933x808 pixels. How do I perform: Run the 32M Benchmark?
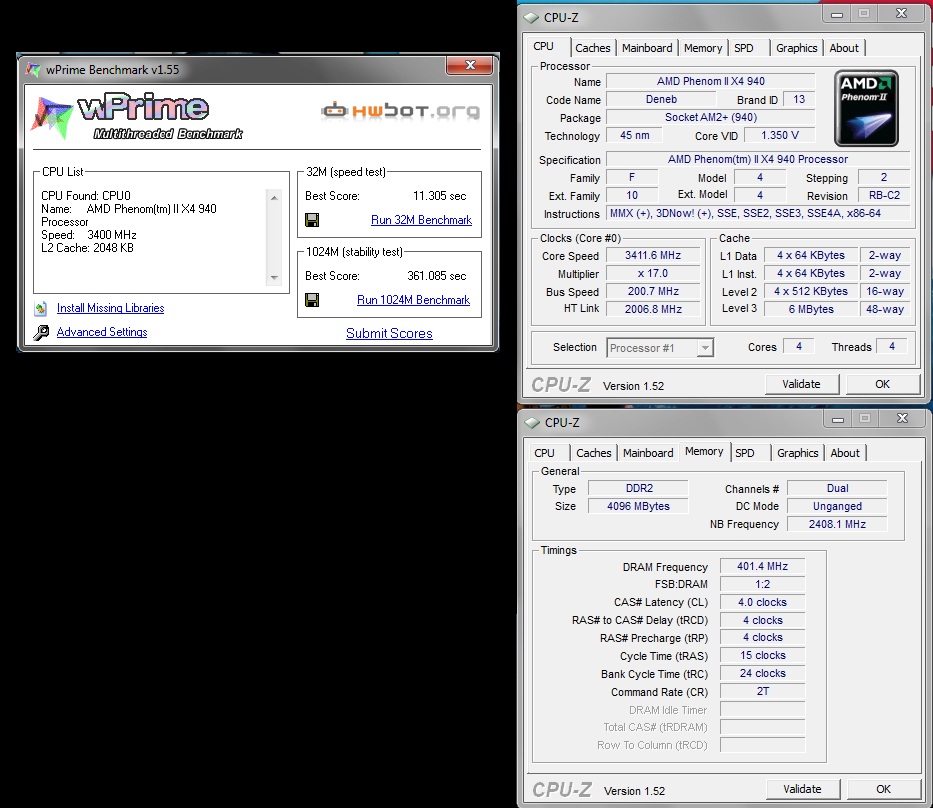pos(421,220)
